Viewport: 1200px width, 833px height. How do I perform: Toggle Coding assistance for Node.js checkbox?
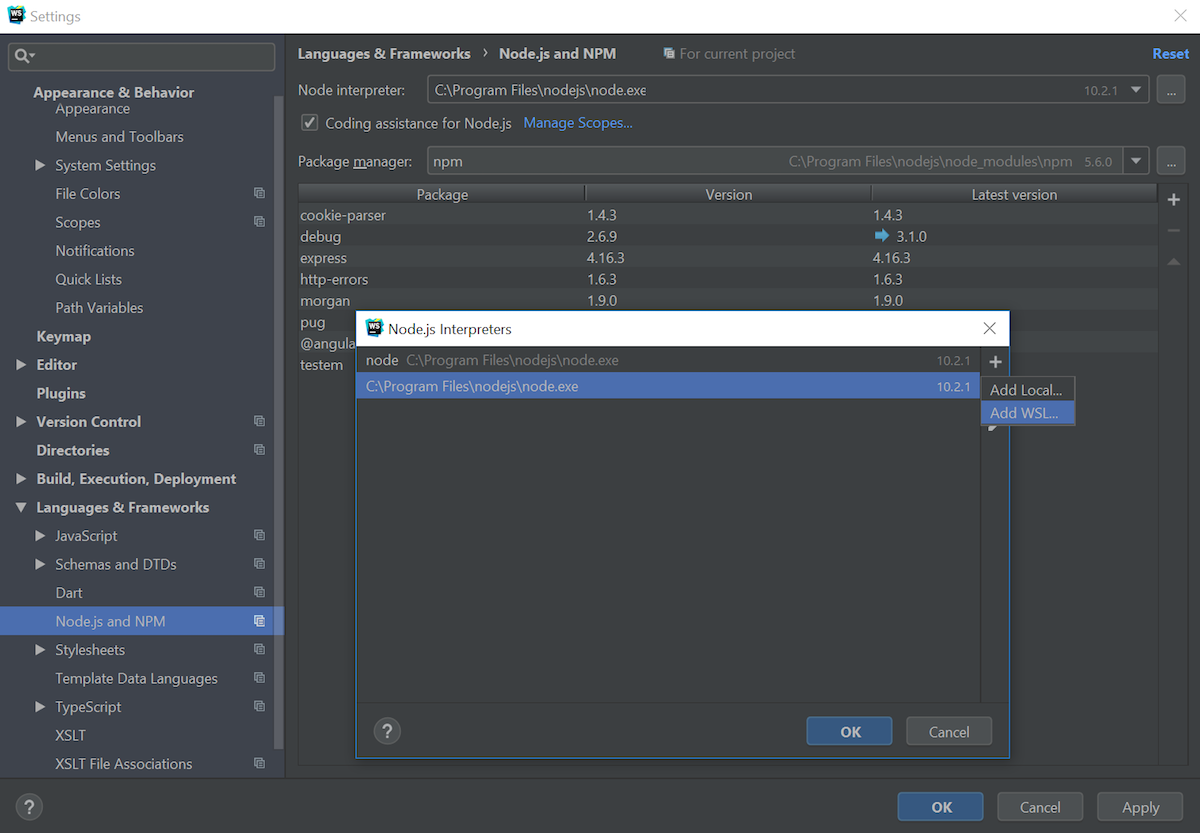pos(310,123)
